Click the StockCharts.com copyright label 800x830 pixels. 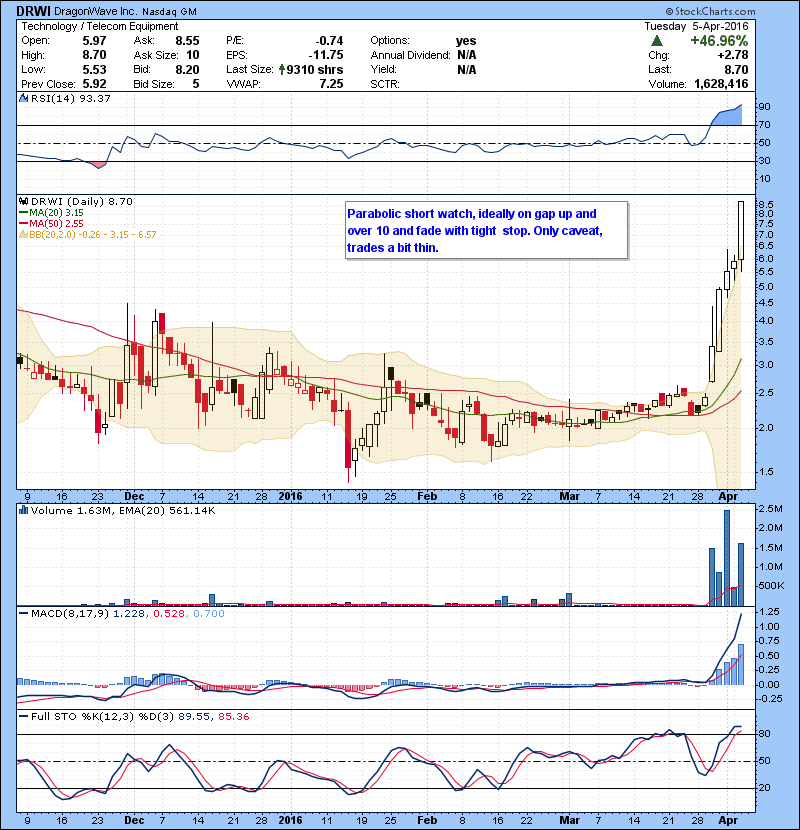click(711, 11)
